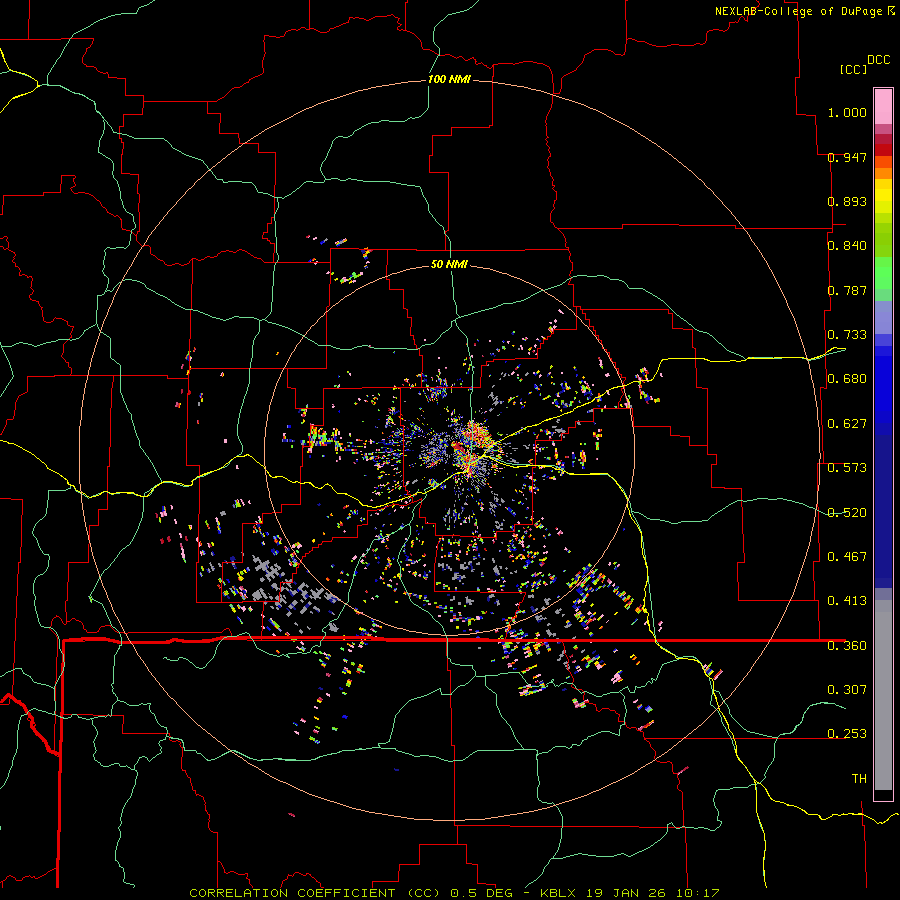The height and width of the screenshot is (900, 900).
Task: Click the 0.360 value on the color scale
Action: coord(847,646)
